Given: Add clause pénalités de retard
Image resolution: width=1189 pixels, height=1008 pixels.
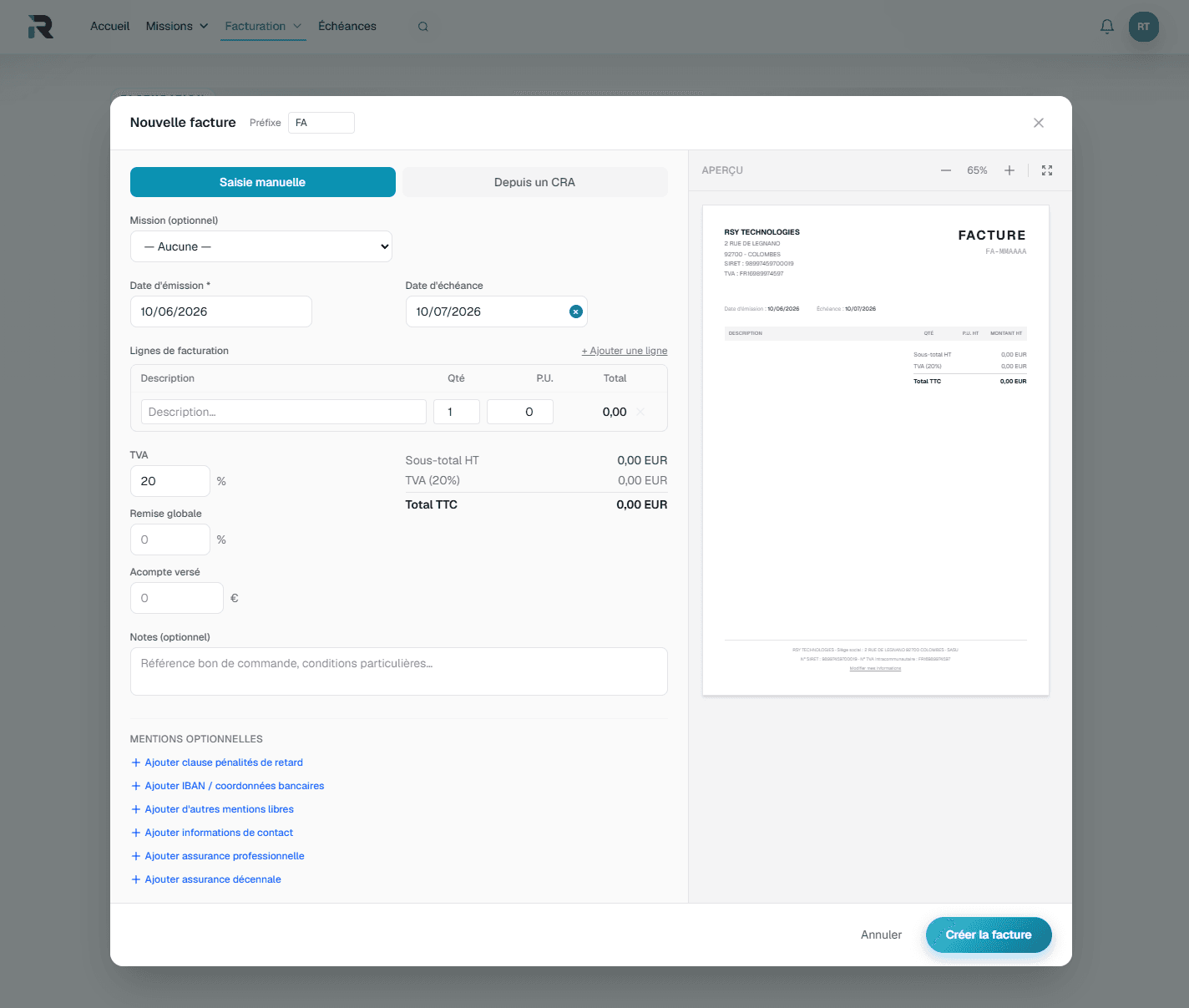Looking at the screenshot, I should pyautogui.click(x=217, y=762).
